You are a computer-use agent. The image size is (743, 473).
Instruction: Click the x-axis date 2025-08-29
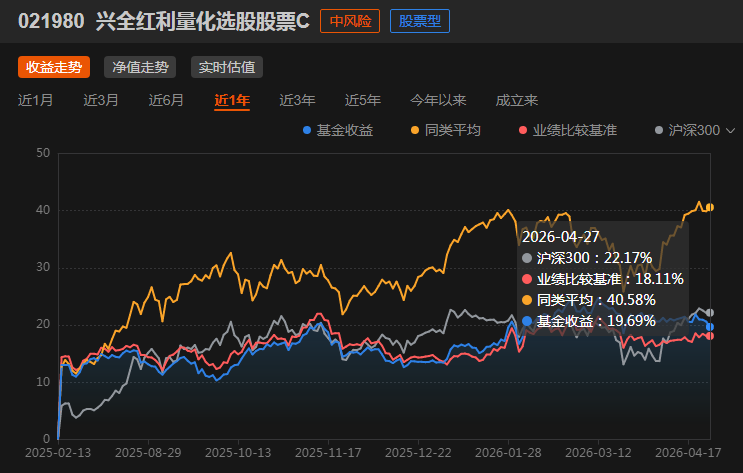tap(148, 453)
